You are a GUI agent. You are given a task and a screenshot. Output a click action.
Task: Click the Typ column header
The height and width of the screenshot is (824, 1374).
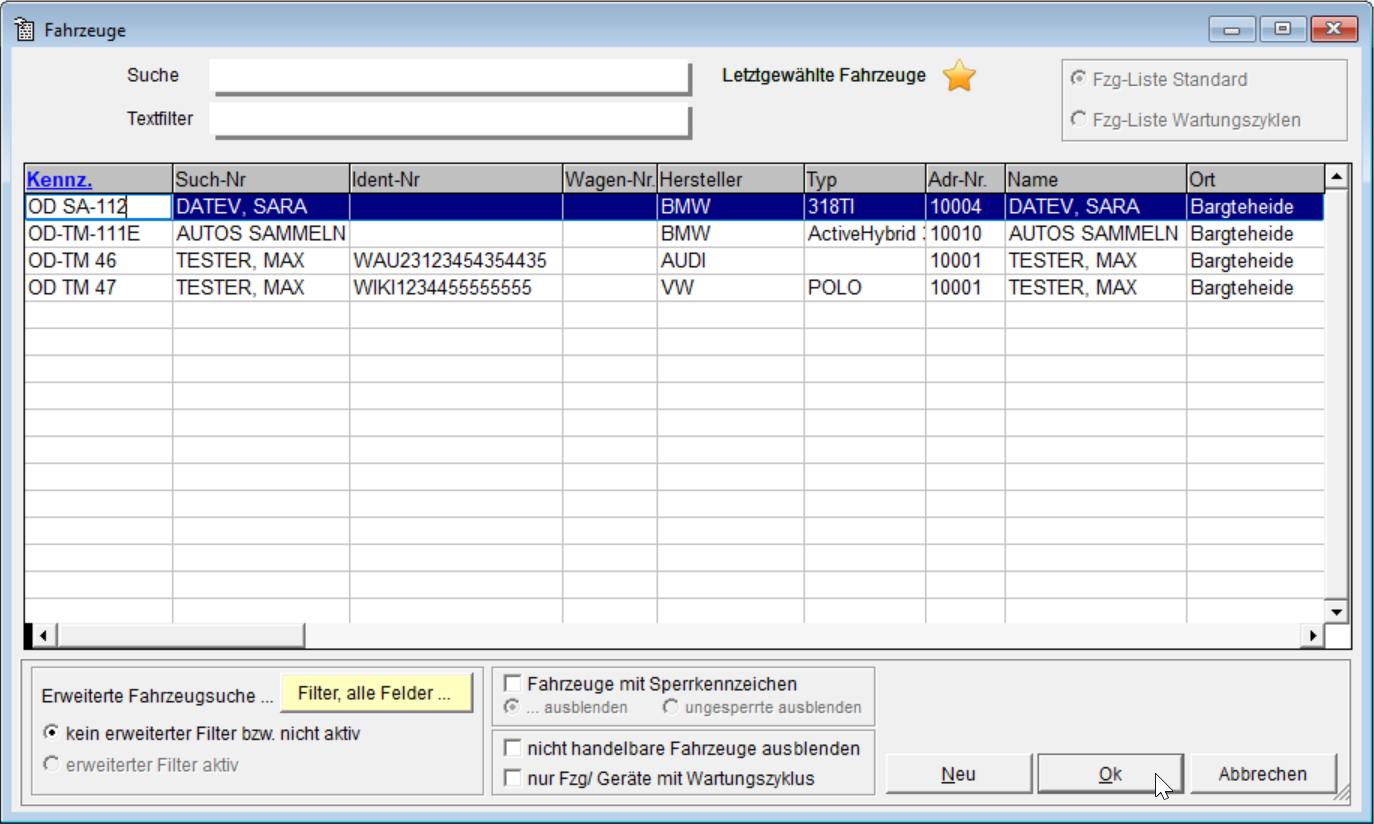click(865, 180)
